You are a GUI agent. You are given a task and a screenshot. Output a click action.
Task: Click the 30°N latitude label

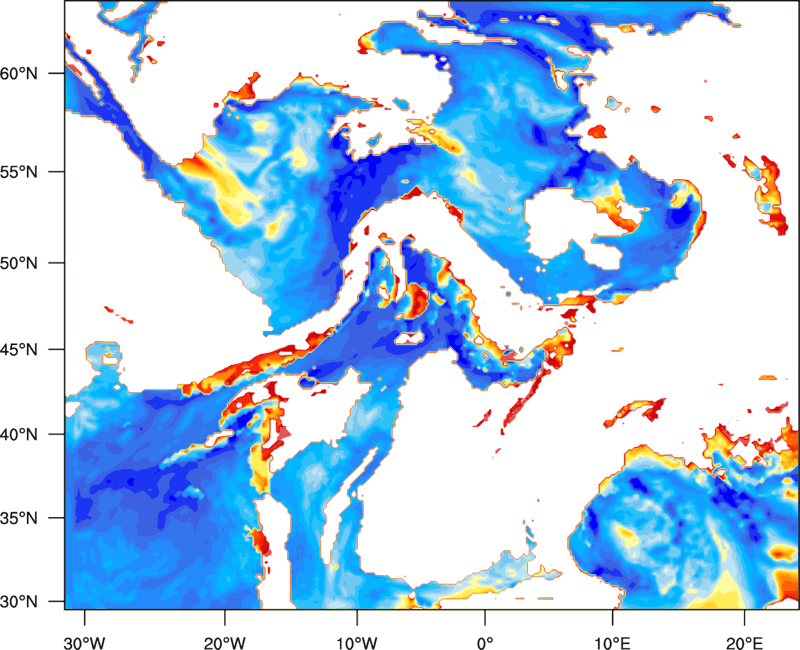tap(19, 602)
